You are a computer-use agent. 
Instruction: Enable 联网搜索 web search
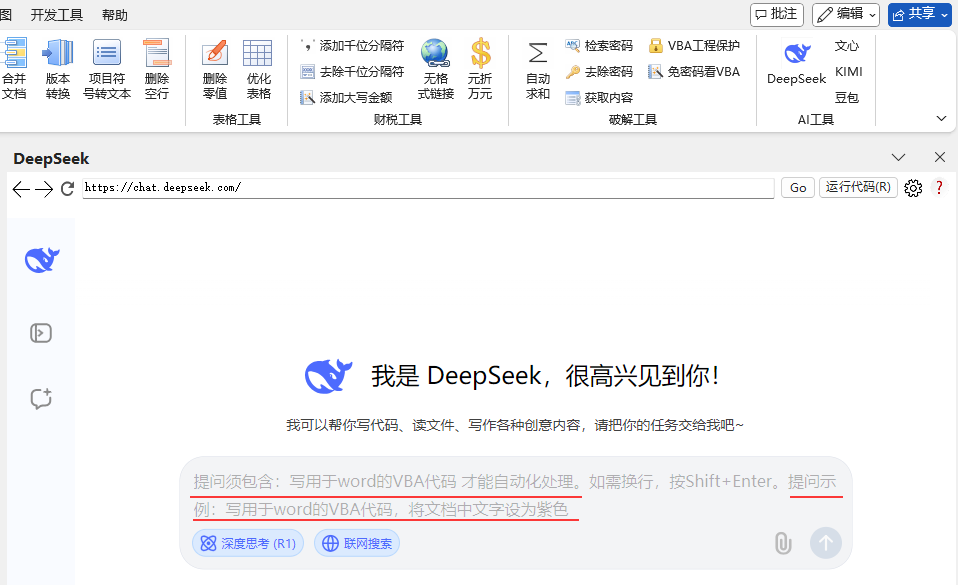[357, 543]
